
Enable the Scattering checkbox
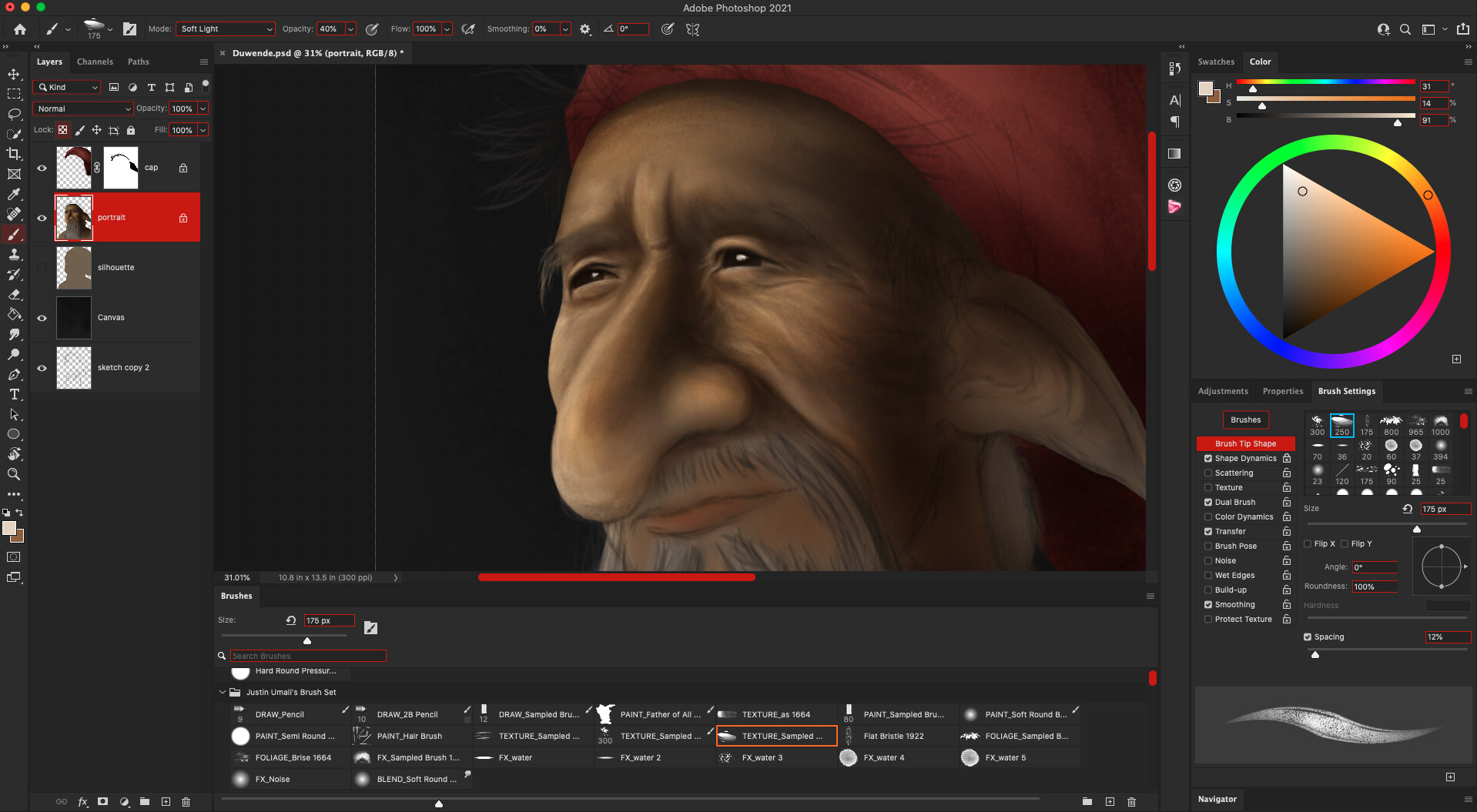click(1208, 473)
